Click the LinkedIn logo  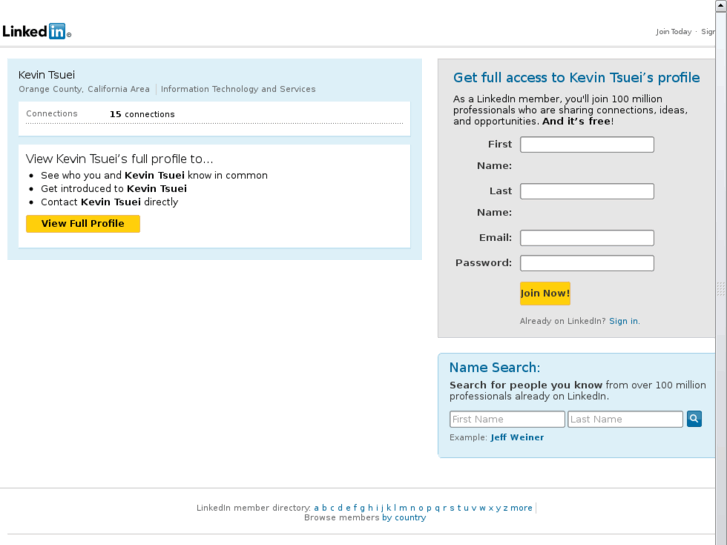point(37,31)
